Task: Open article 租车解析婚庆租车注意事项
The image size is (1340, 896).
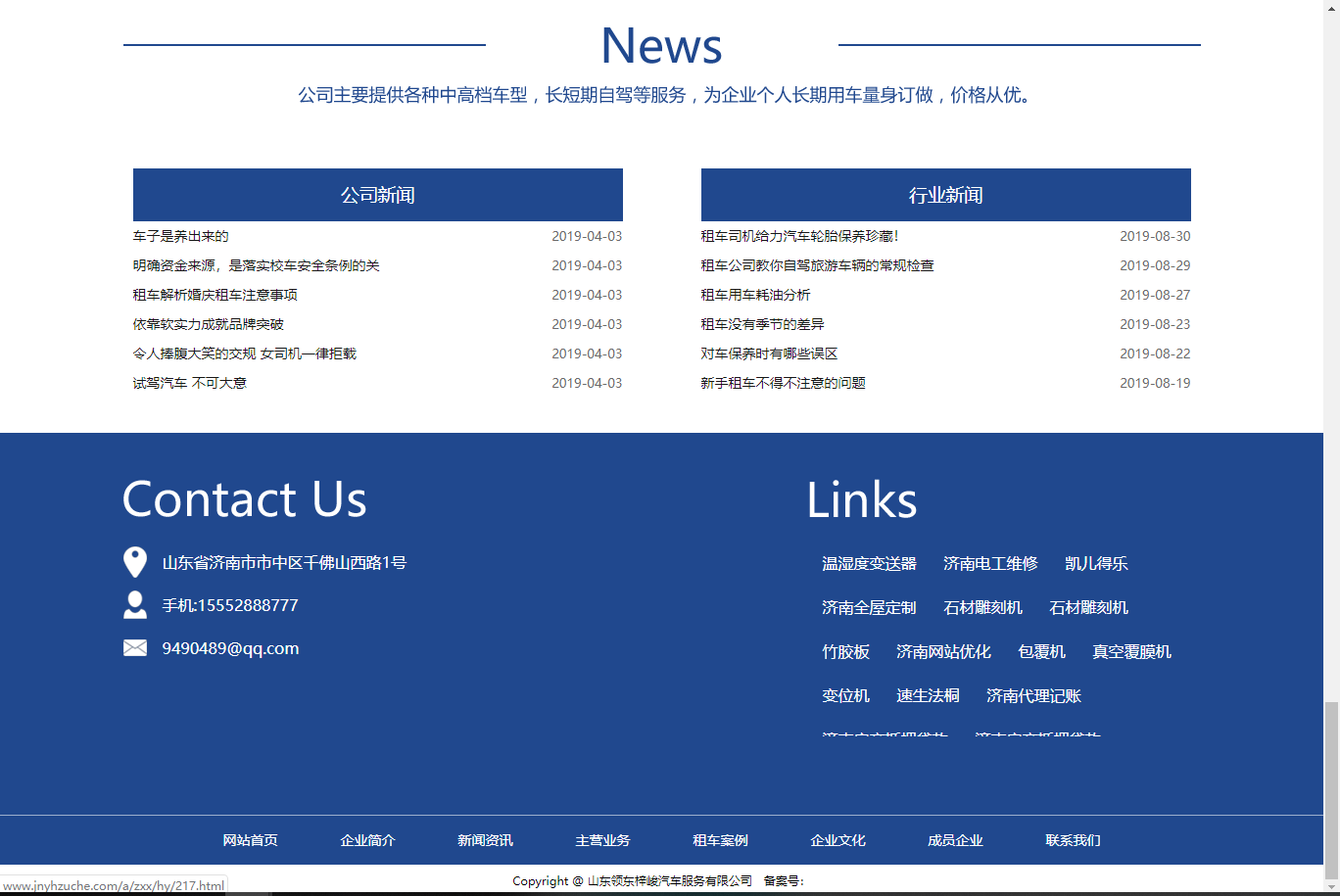Action: [x=215, y=295]
